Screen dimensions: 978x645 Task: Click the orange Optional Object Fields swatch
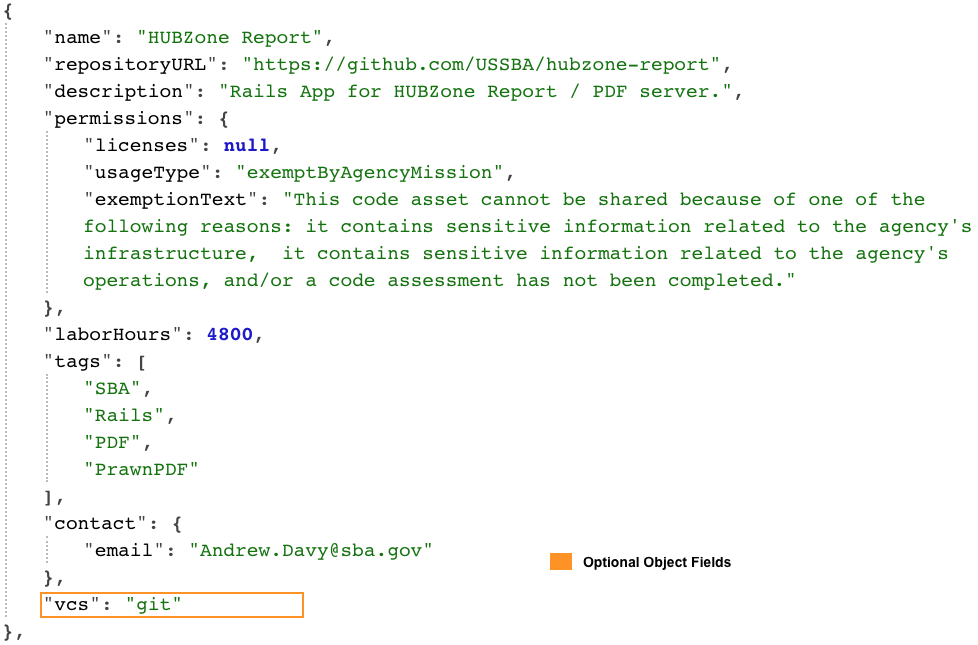click(560, 562)
